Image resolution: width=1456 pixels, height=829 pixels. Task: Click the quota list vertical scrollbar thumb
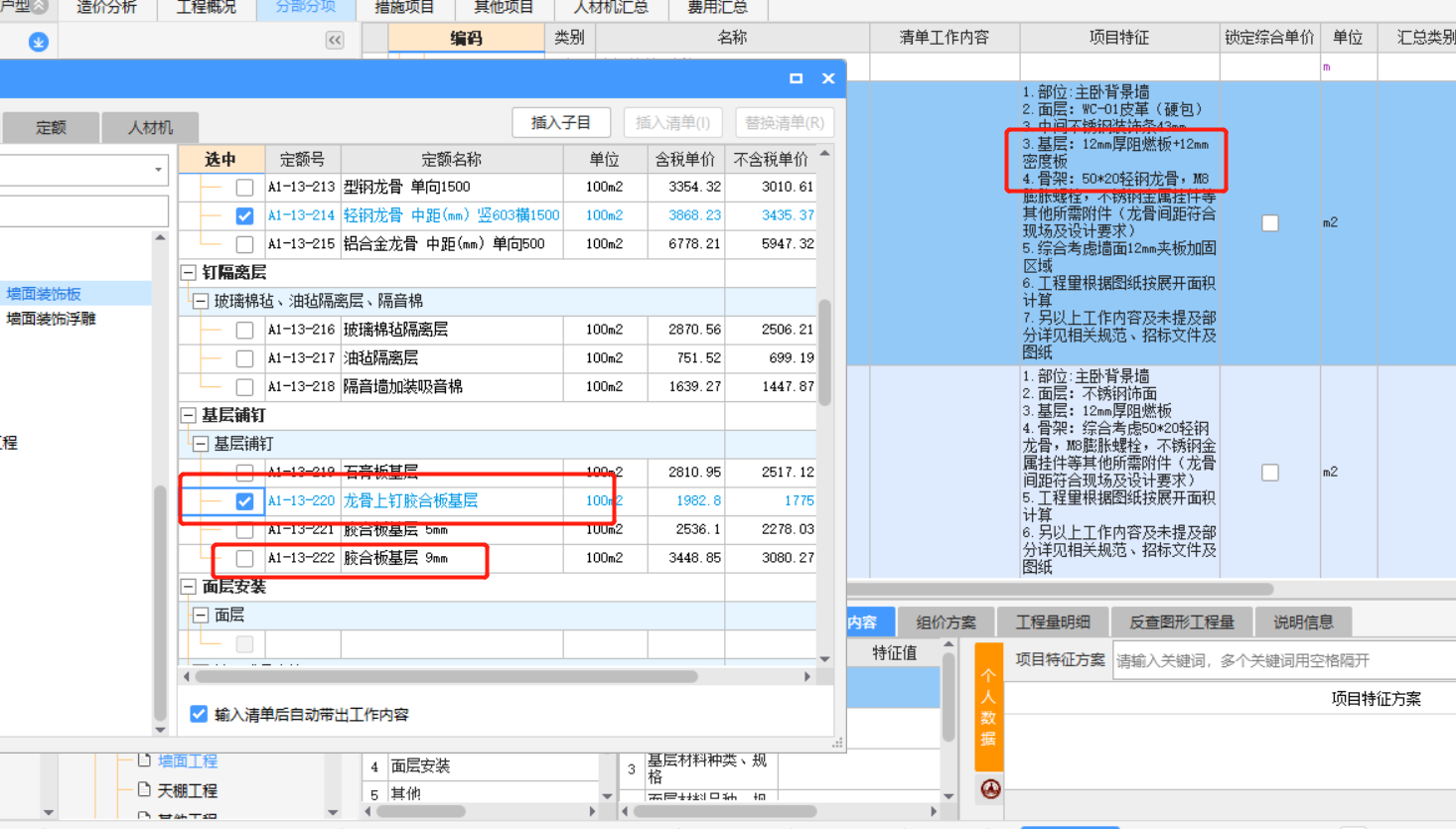pos(824,352)
